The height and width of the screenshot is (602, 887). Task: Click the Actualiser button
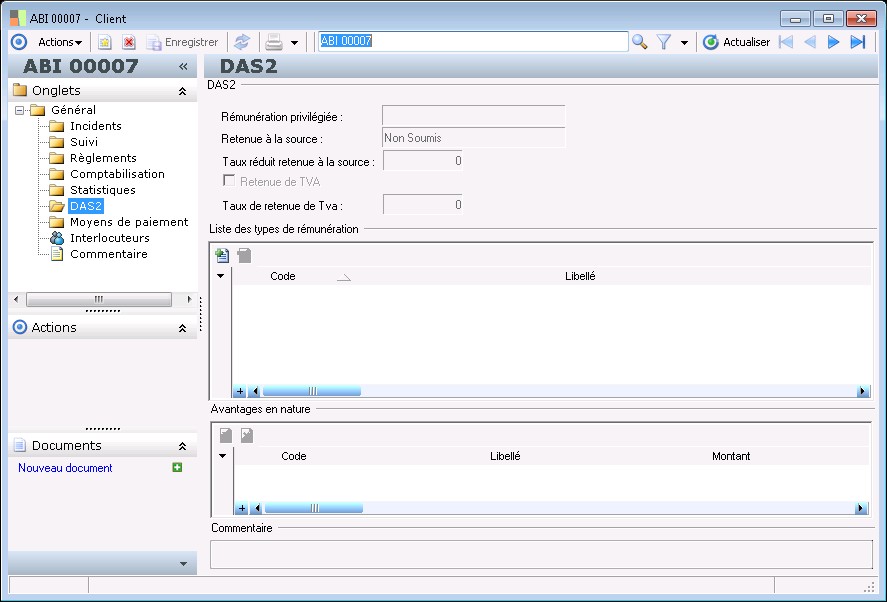point(736,42)
